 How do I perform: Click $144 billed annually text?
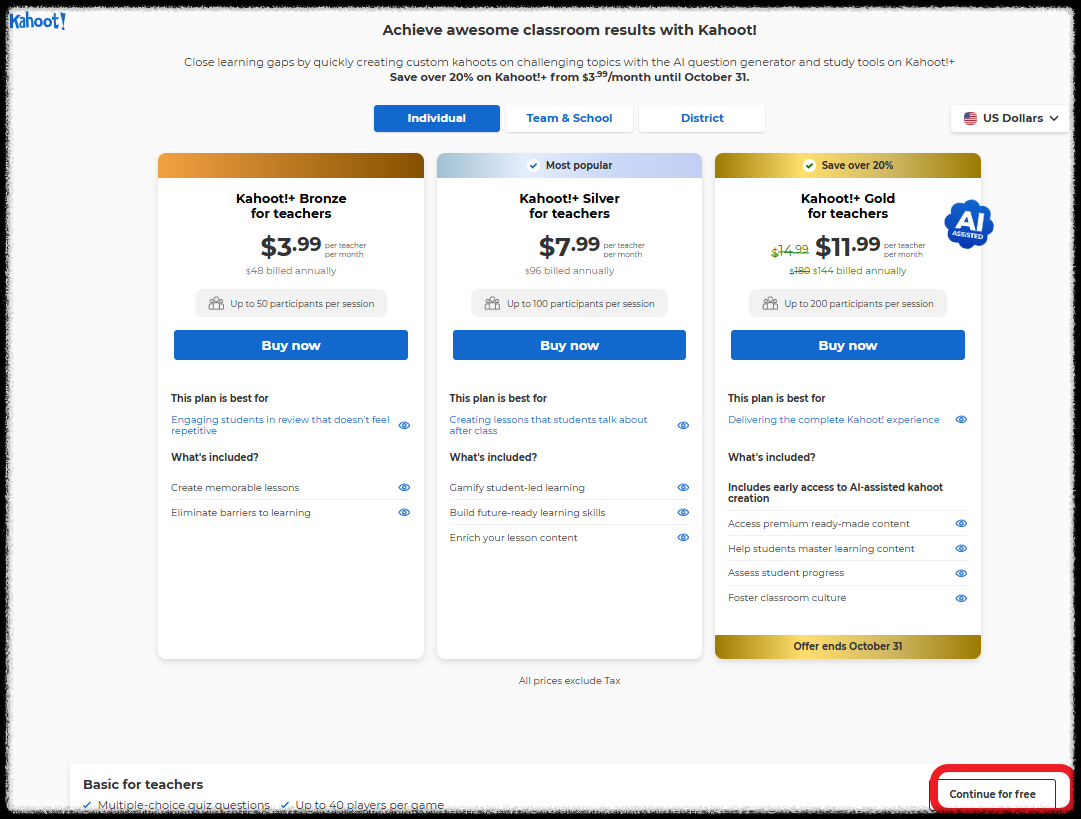860,271
